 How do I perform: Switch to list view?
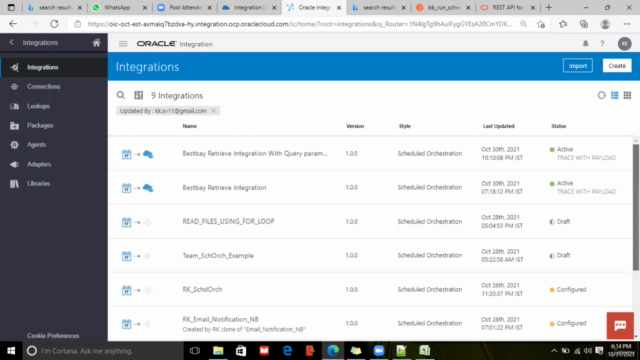click(614, 96)
